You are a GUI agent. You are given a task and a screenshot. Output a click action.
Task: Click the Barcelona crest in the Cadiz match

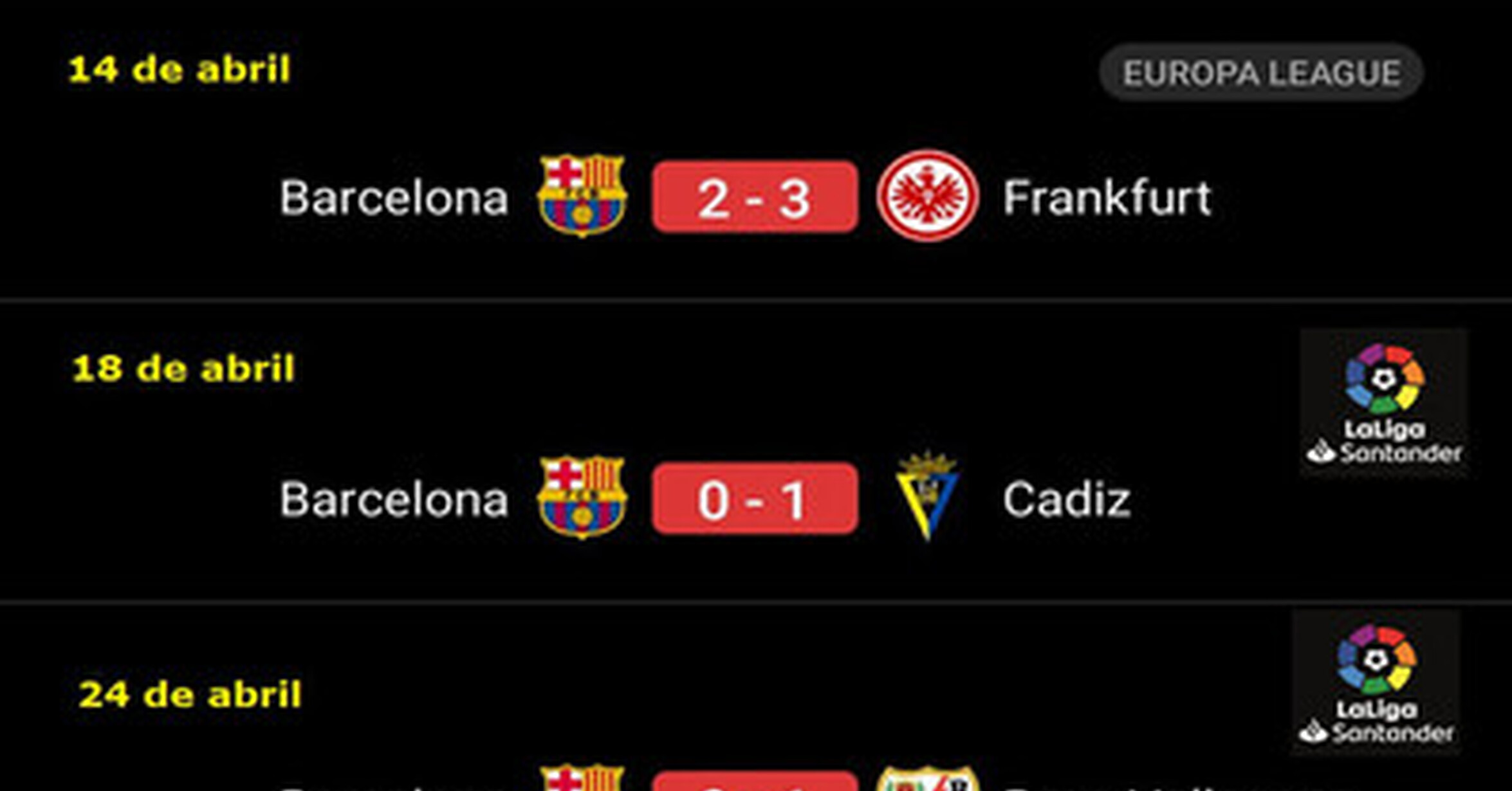(x=582, y=497)
